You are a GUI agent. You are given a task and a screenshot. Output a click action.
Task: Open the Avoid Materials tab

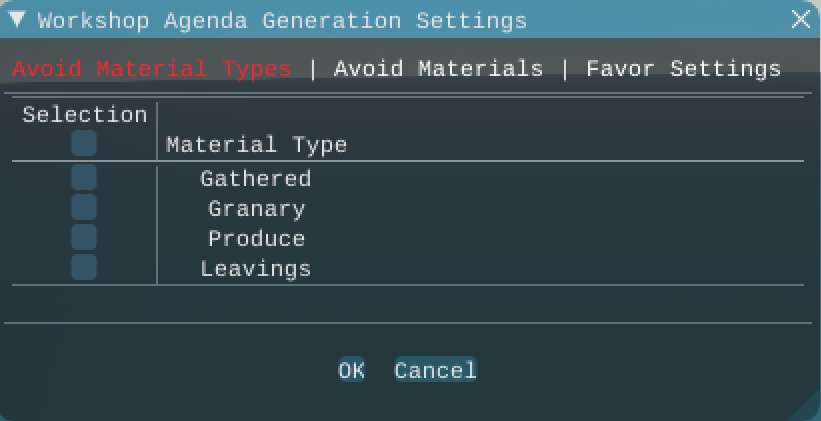point(438,69)
